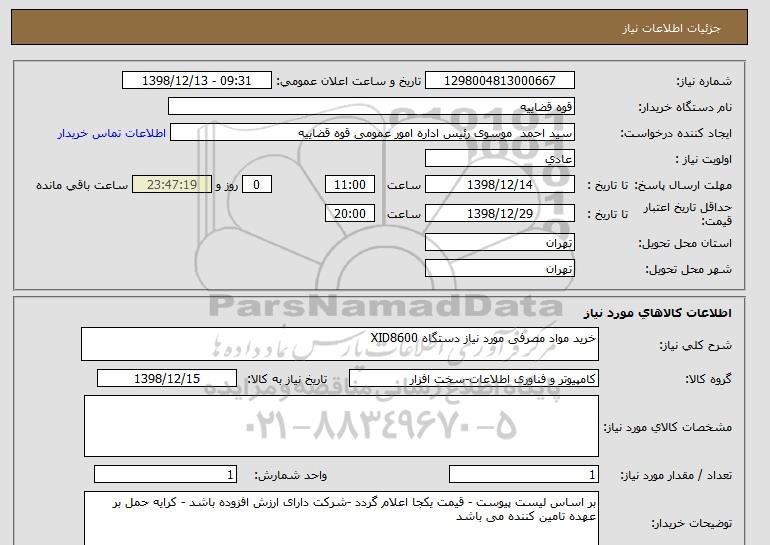Click the label اولویت نیاز
This screenshot has height=545, width=770.
pos(703,160)
